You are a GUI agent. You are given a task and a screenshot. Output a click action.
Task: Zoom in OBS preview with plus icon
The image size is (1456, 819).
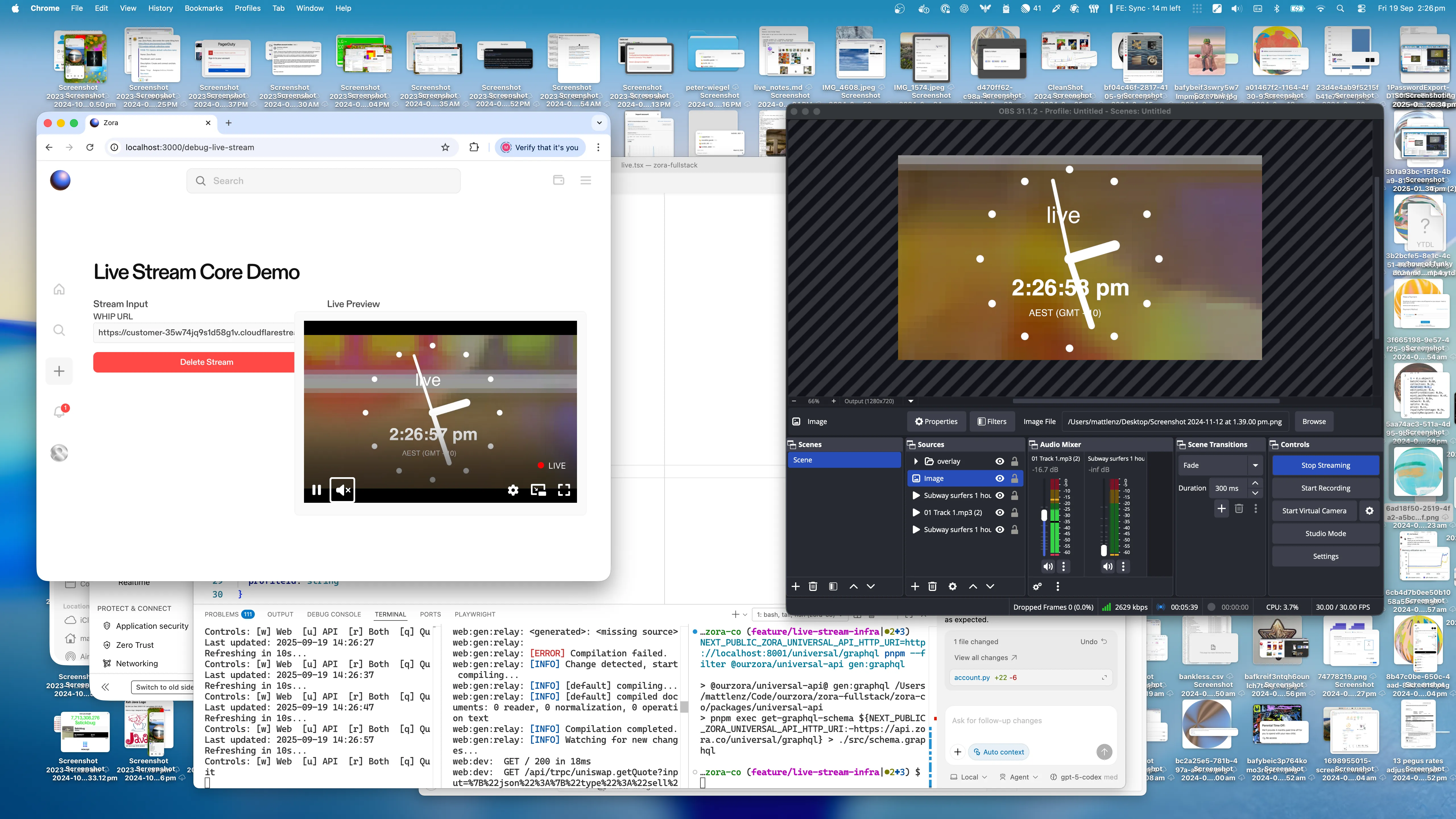[x=834, y=401]
